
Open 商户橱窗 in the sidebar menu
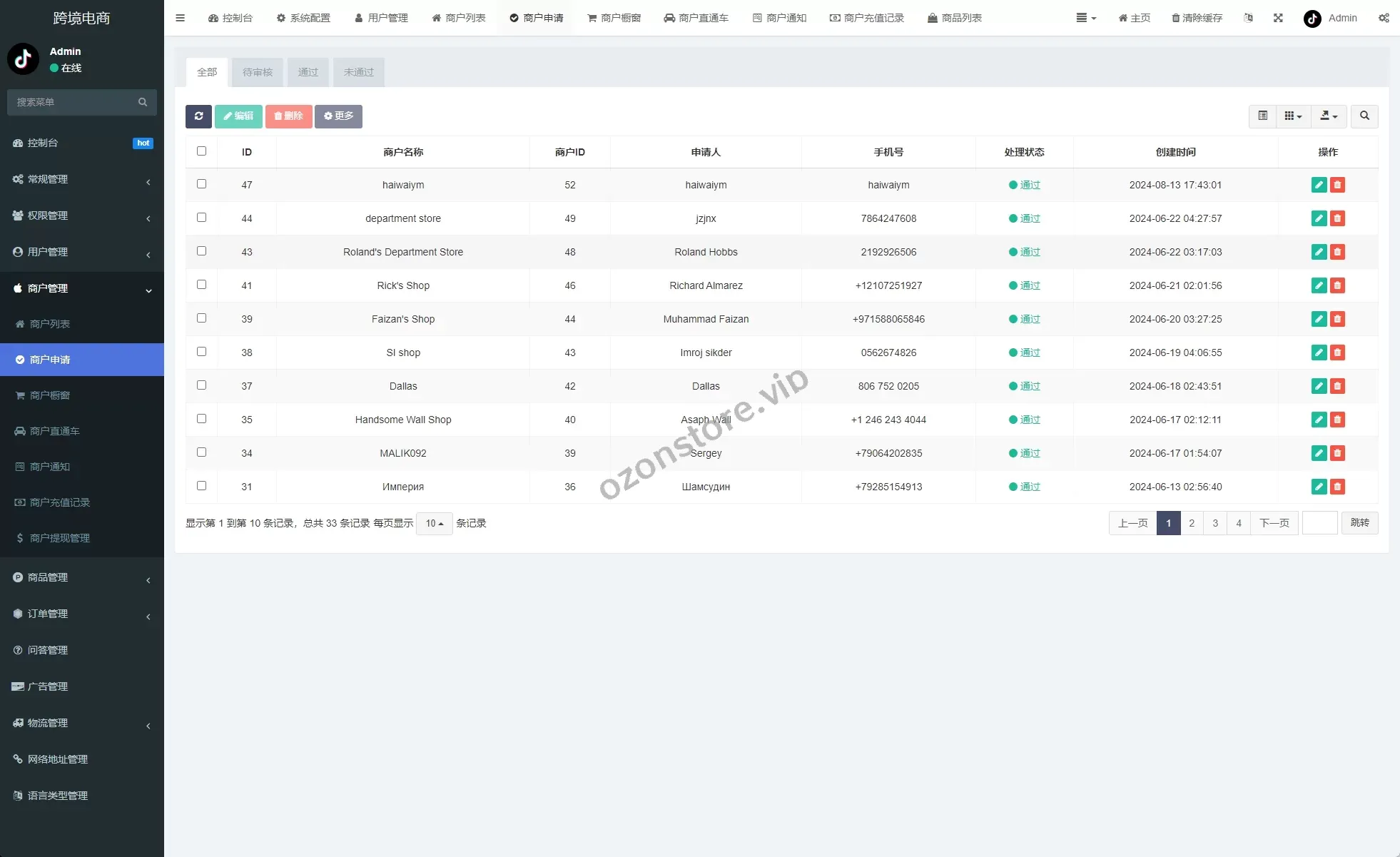pyautogui.click(x=50, y=395)
